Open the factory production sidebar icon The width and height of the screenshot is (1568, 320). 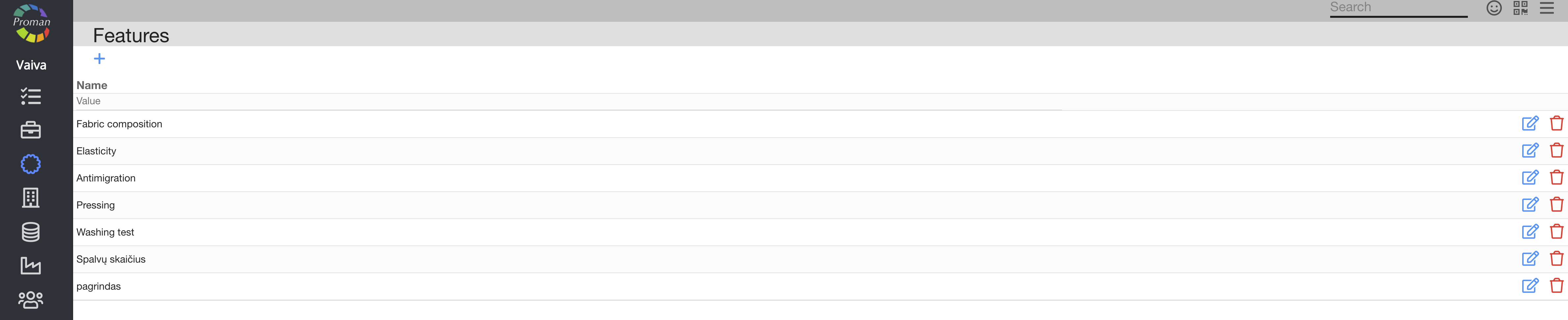[30, 266]
